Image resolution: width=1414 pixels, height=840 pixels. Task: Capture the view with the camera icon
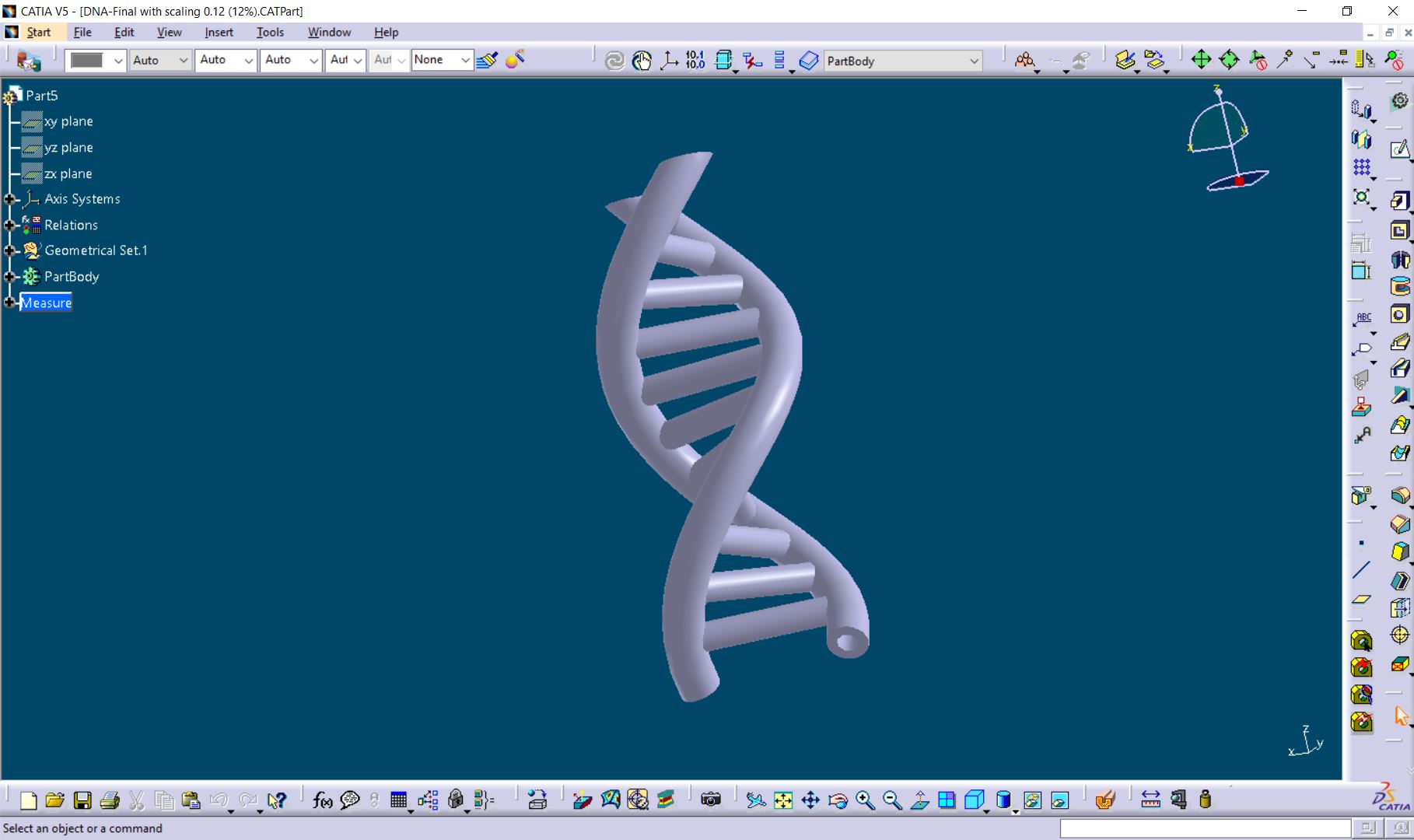pos(710,800)
